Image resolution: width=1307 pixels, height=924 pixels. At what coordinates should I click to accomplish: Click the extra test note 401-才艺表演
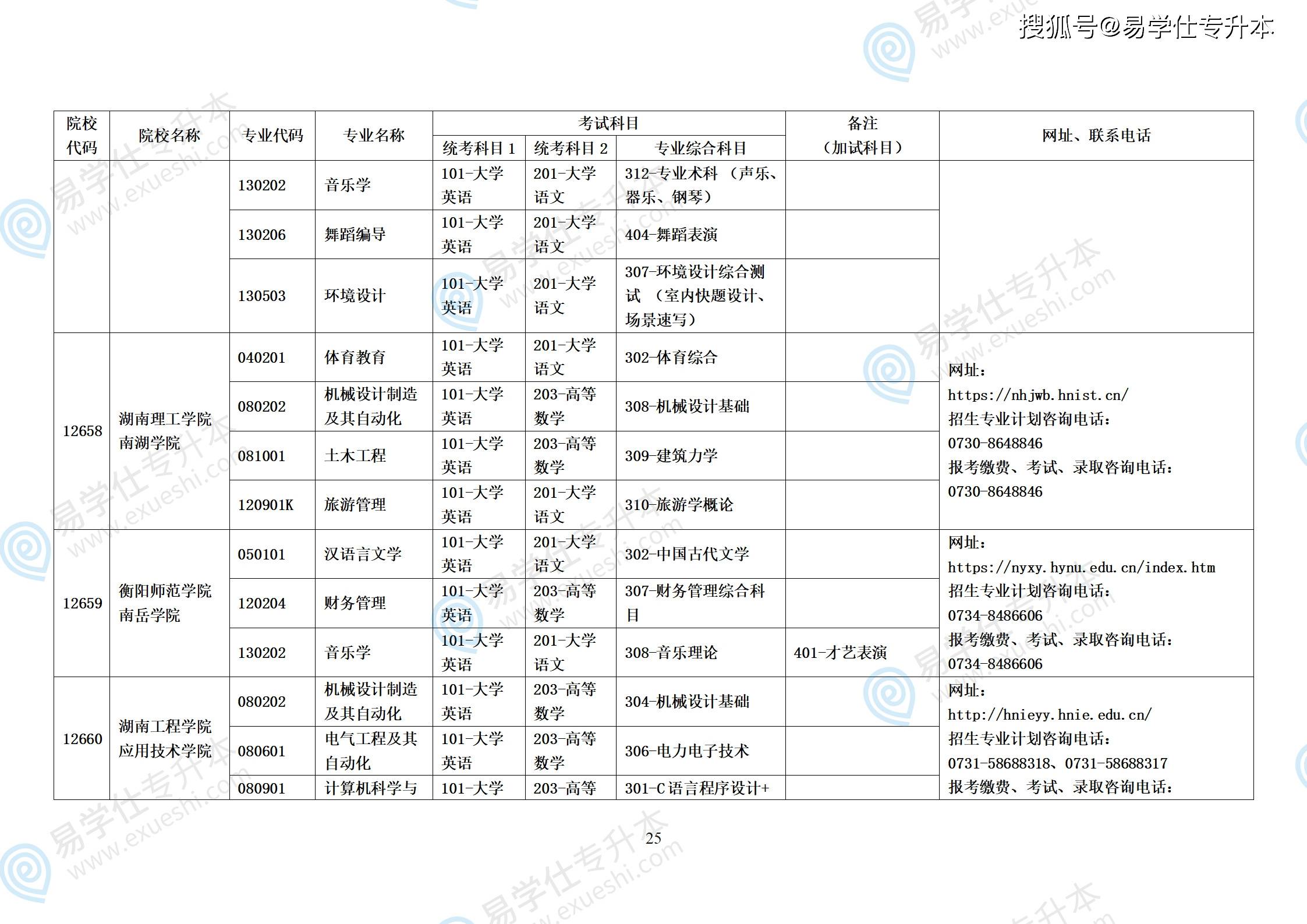coord(840,653)
